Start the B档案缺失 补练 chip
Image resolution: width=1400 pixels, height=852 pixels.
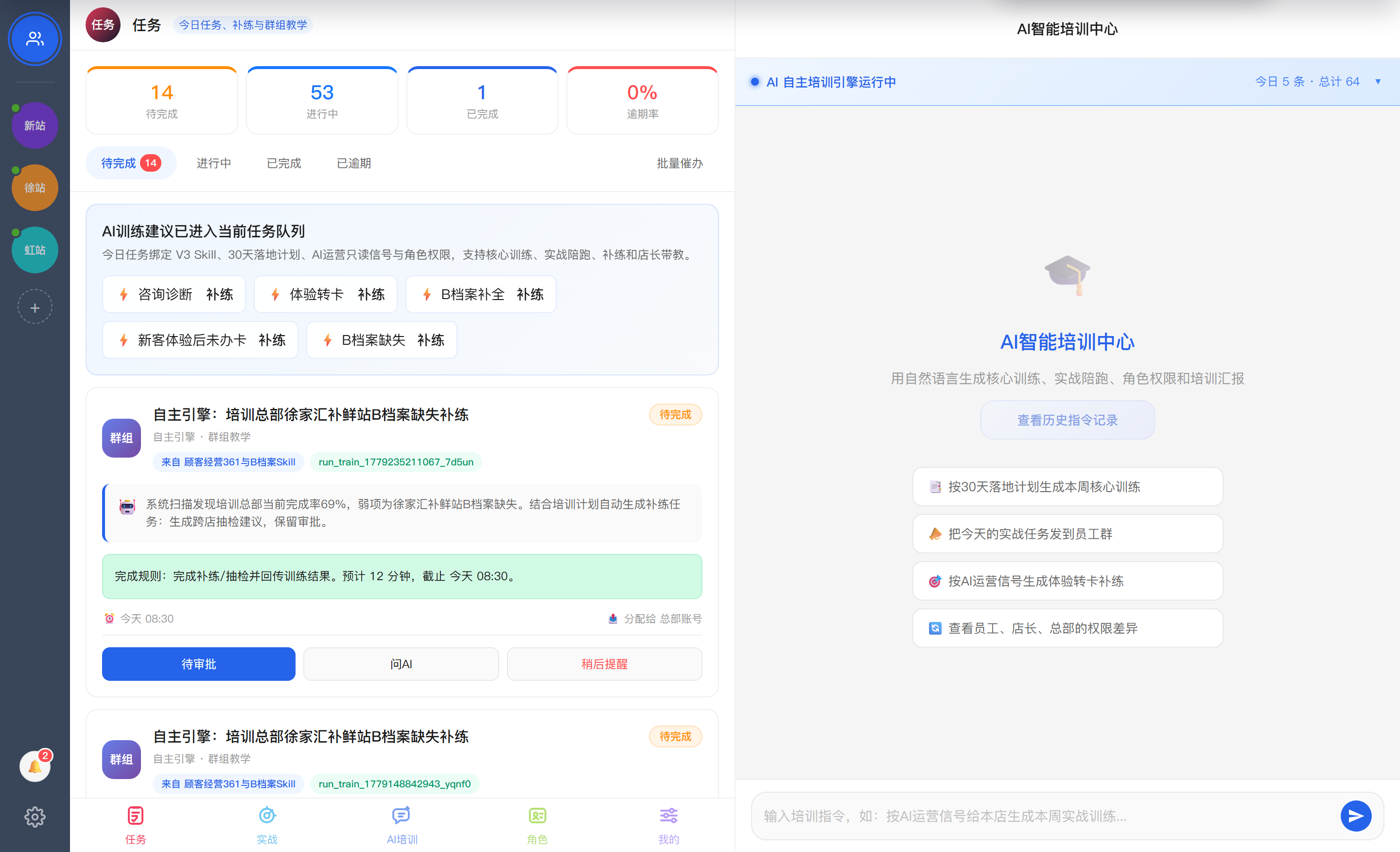pos(382,340)
